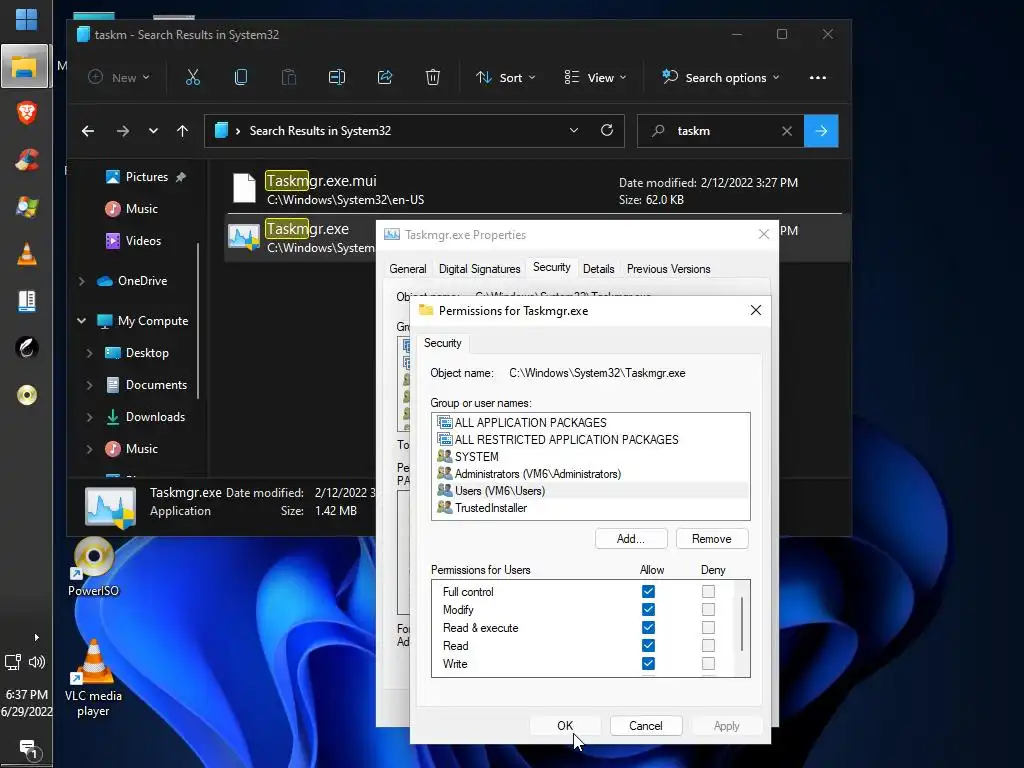Open the recent locations dropdown arrow
The height and width of the screenshot is (768, 1024).
(153, 131)
